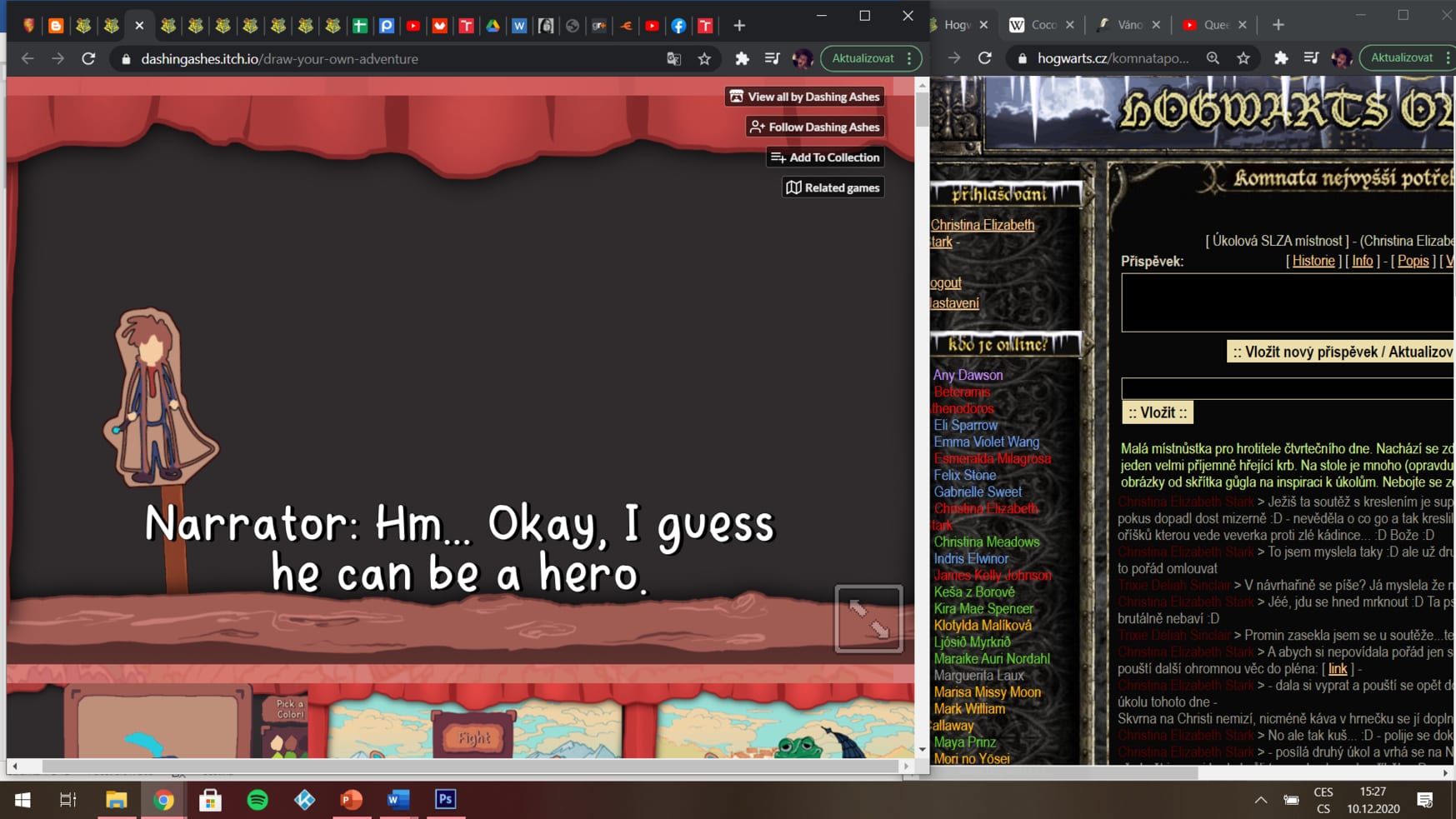Screen dimensions: 1456x819
Task: Open the Extensions puzzle icon in the itch.io window
Action: [742, 59]
